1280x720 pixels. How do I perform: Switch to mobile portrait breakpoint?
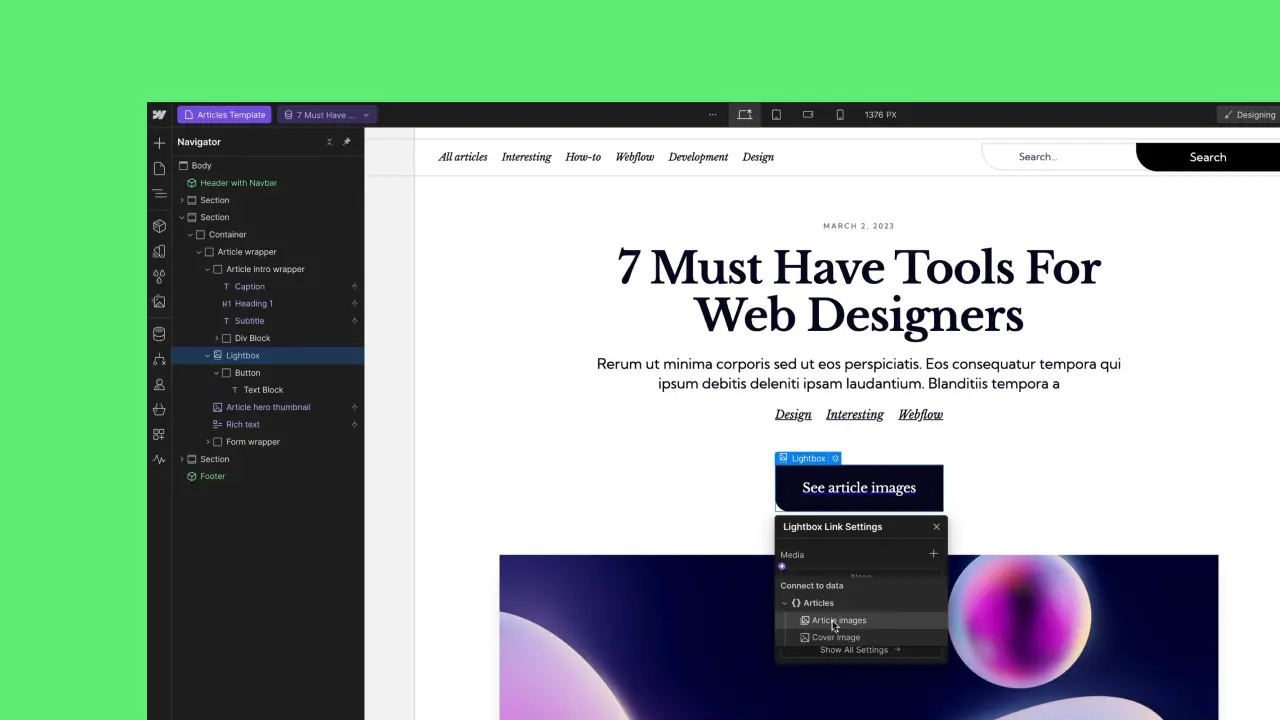coord(840,115)
